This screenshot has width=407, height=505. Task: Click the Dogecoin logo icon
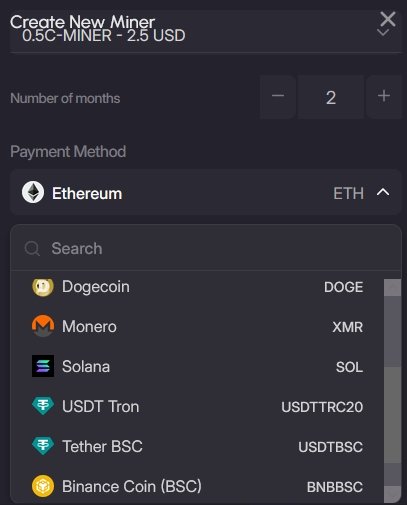43,286
